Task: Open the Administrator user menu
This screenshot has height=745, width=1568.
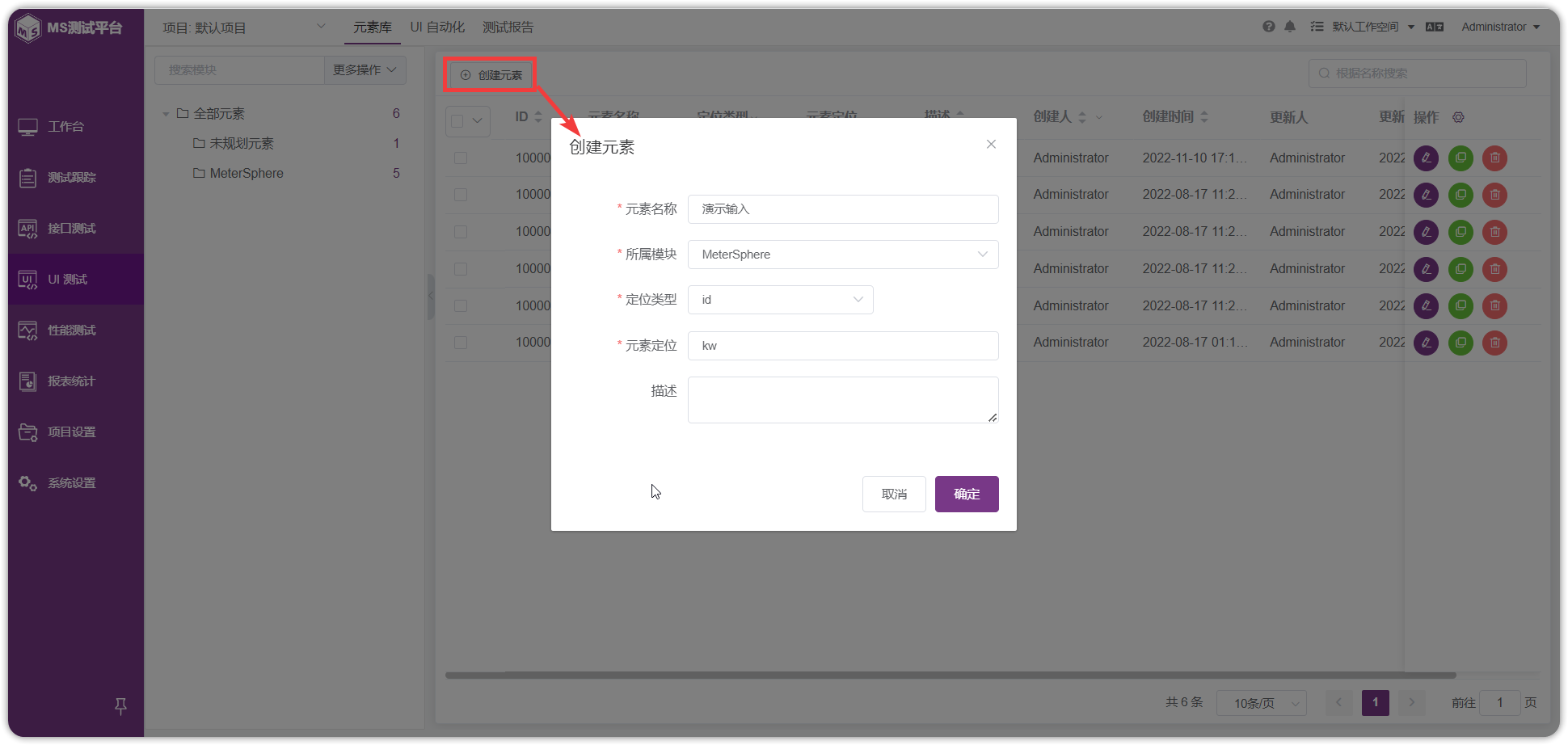Action: coord(1500,27)
